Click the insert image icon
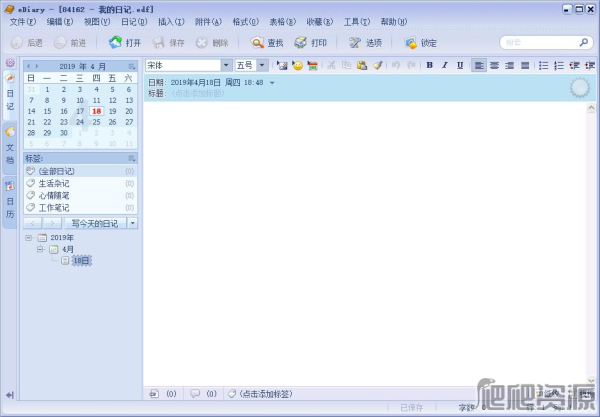 point(283,65)
